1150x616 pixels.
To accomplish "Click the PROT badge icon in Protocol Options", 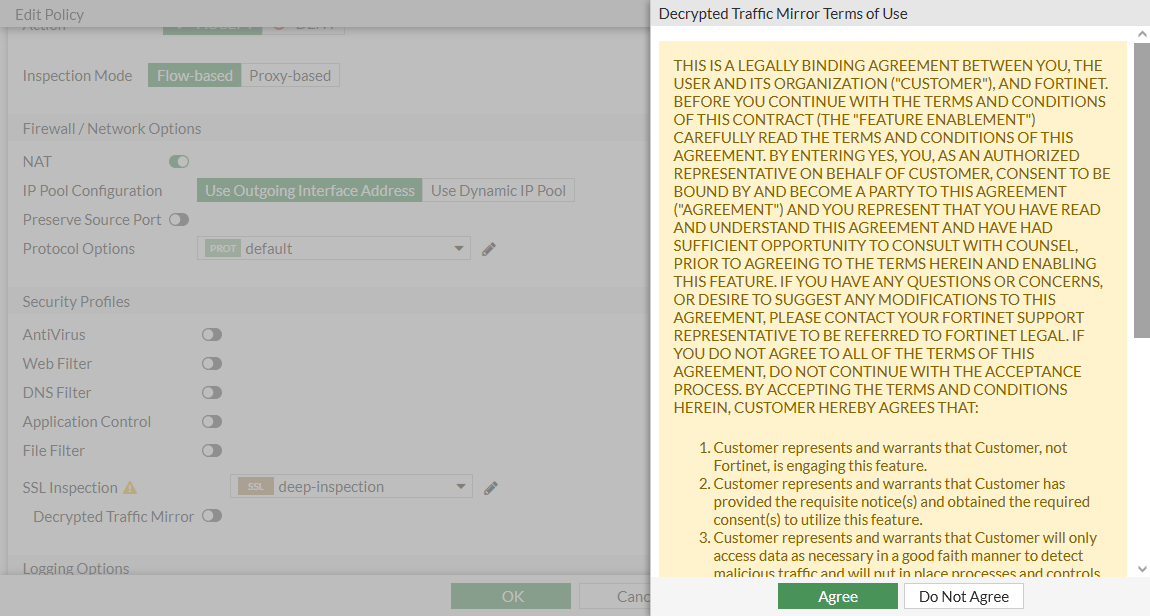I will [x=223, y=249].
